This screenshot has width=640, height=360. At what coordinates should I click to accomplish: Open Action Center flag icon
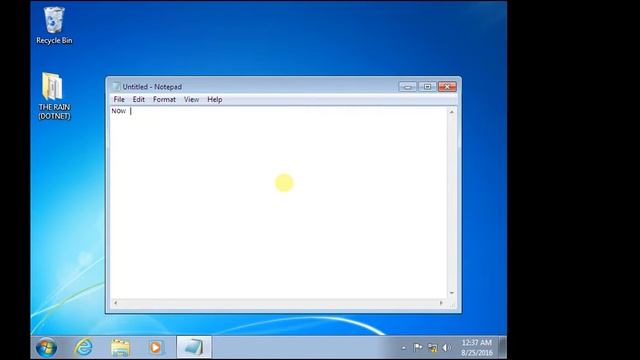coord(418,348)
